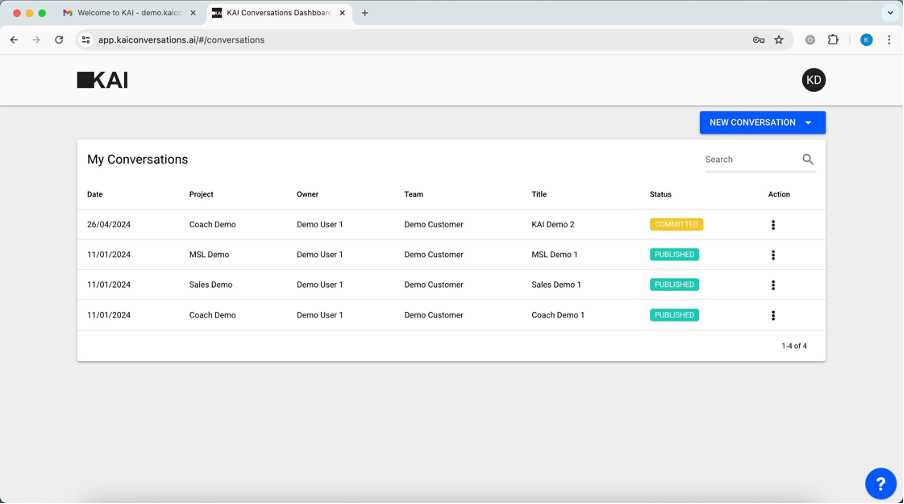Click the Sales Demo project cell
The image size is (904, 504).
[x=211, y=284]
